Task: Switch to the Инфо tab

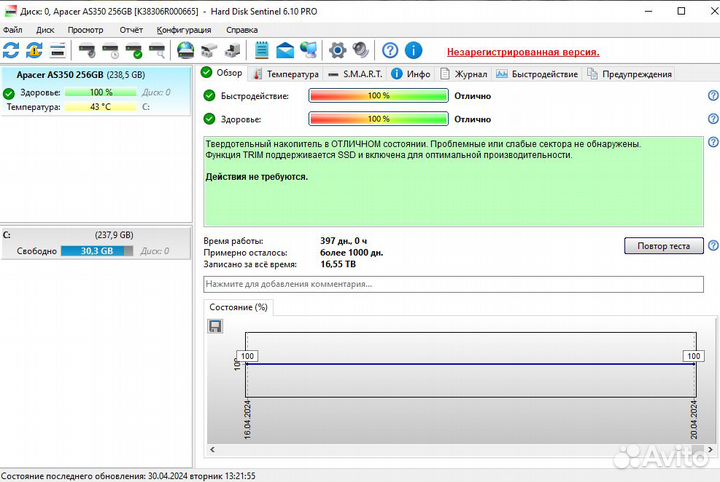Action: pyautogui.click(x=411, y=74)
